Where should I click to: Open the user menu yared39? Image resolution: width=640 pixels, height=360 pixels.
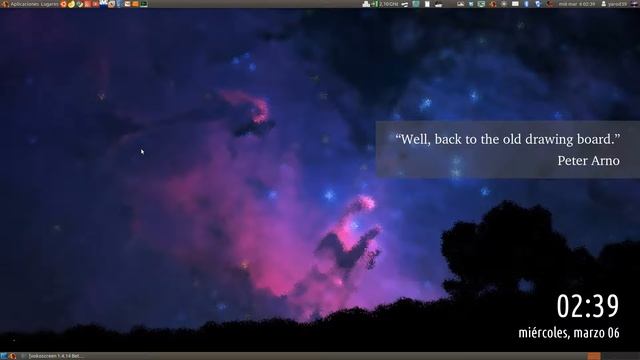[614, 4]
